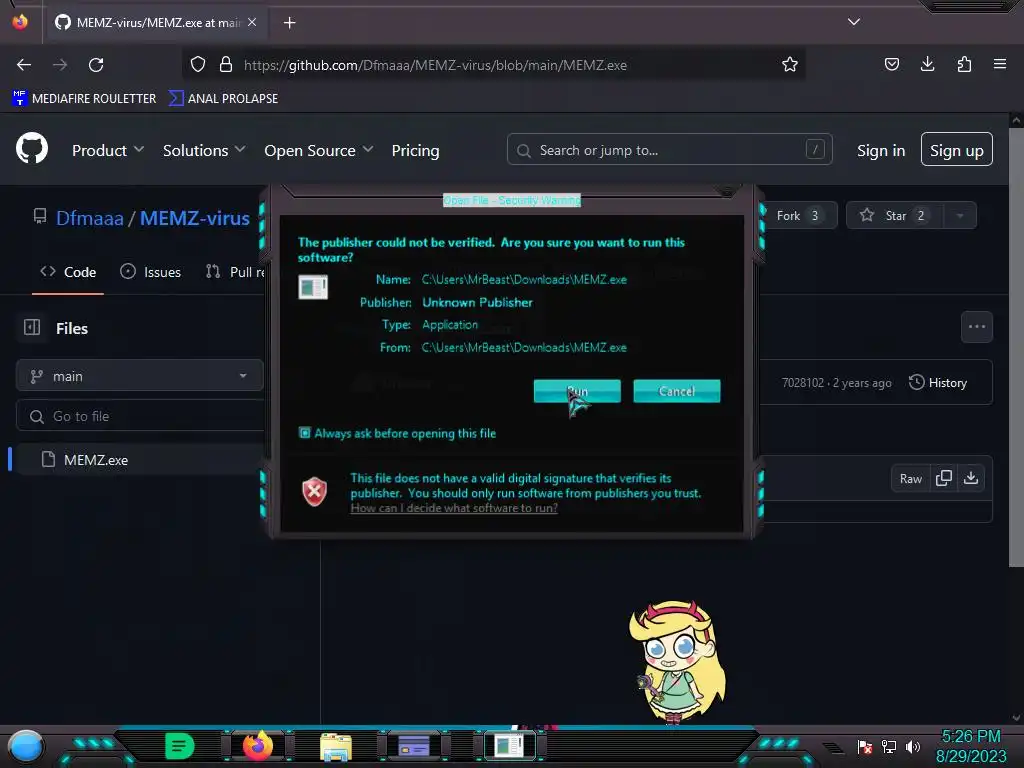Viewport: 1024px width, 768px height.
Task: Close the MEMZ-virus browser tab
Action: [252, 22]
